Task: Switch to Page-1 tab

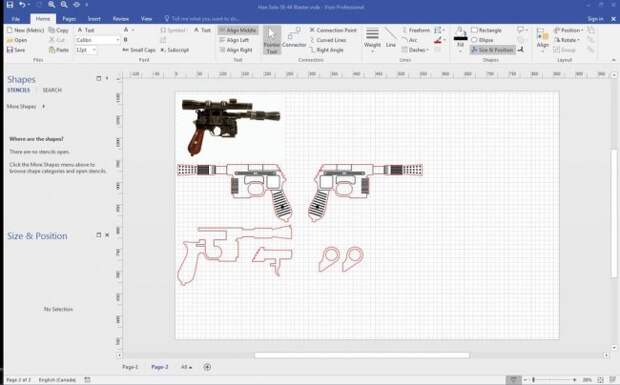Action: (x=130, y=367)
